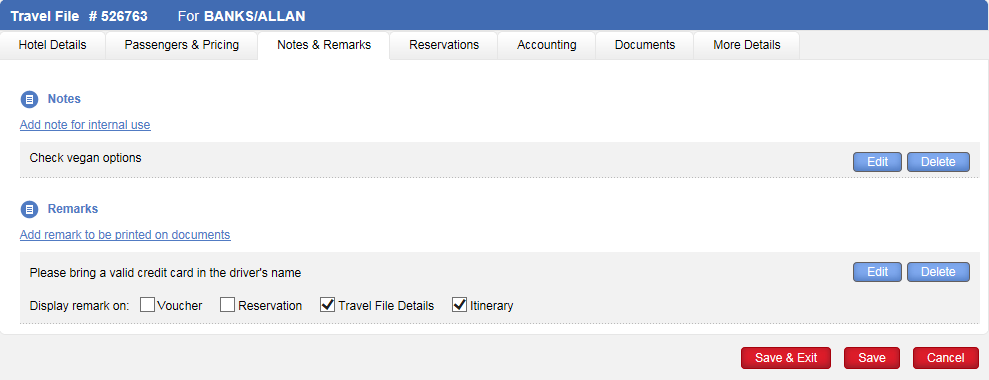Edit the Check vegan options note

pyautogui.click(x=877, y=162)
